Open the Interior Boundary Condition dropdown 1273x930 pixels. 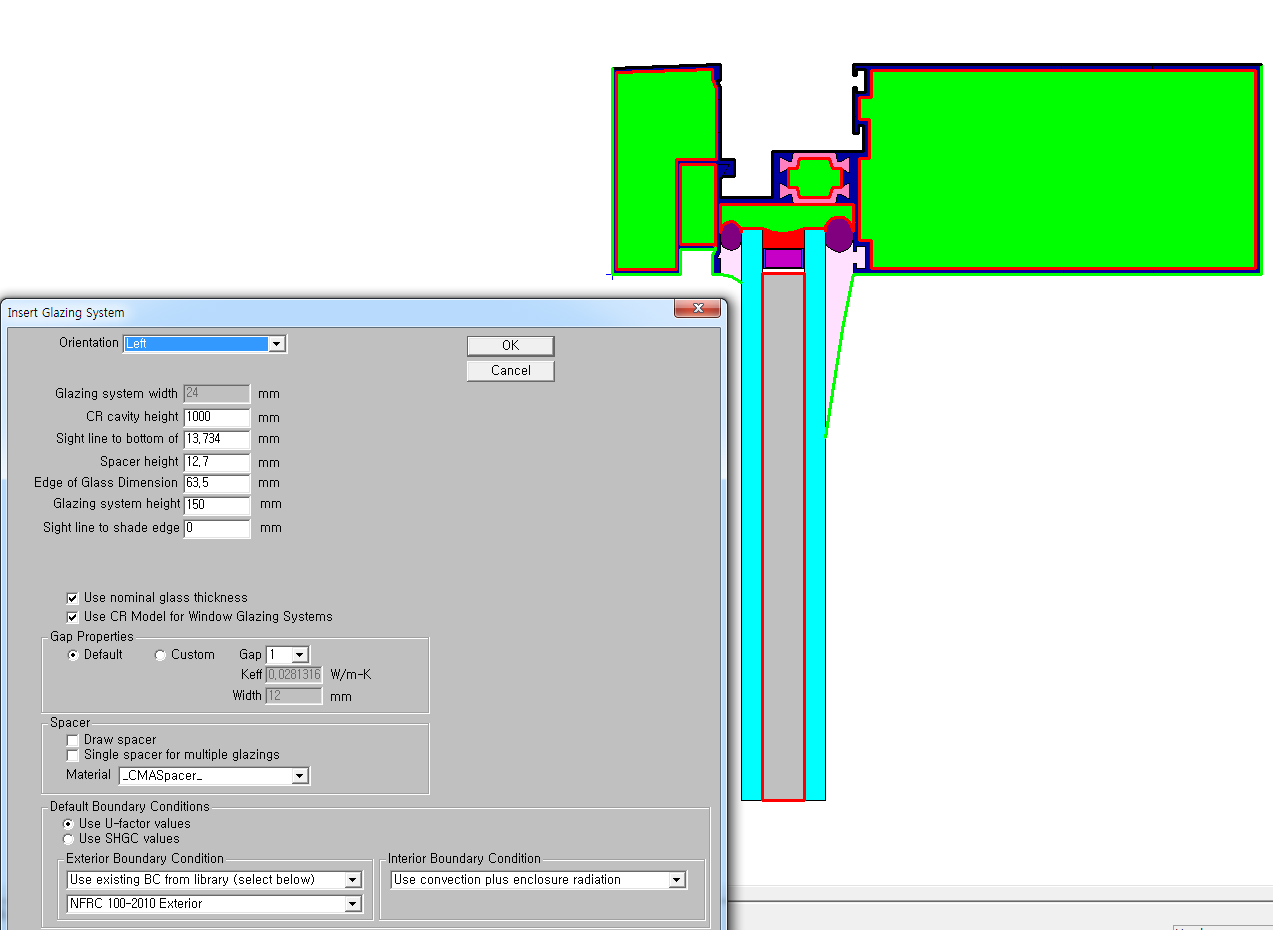[677, 880]
